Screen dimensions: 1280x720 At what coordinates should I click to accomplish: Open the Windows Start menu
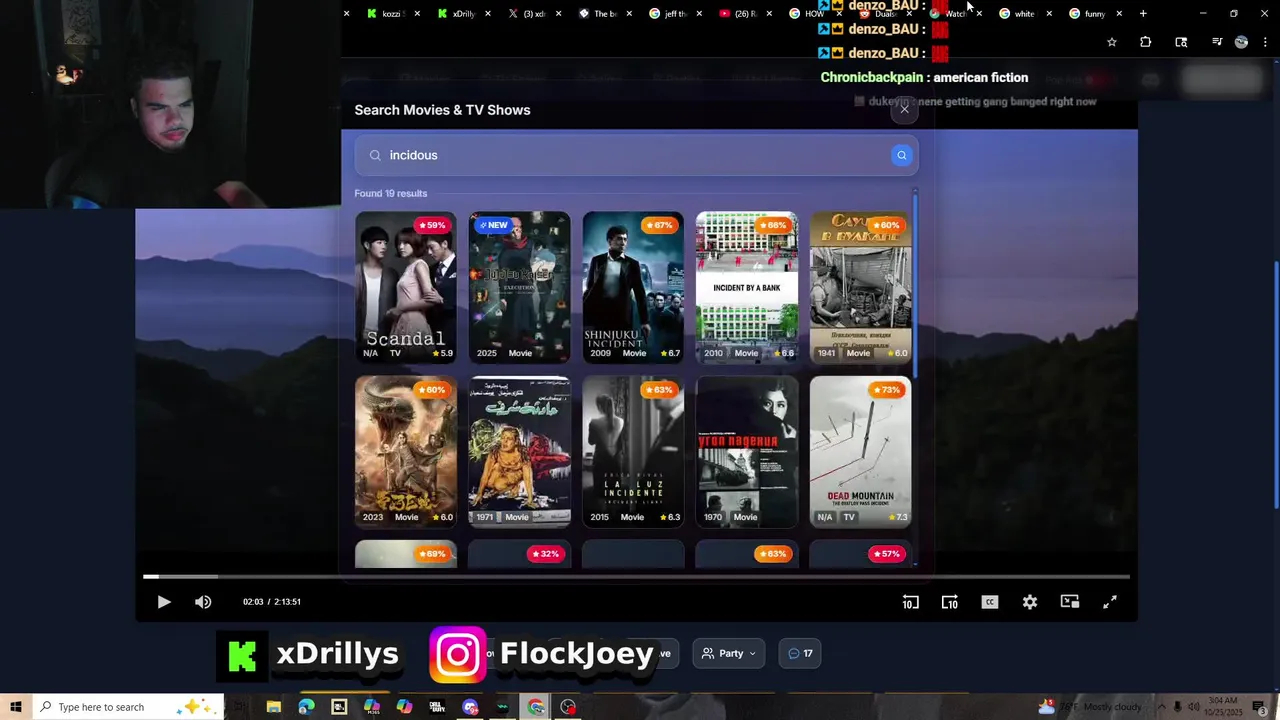coord(15,707)
